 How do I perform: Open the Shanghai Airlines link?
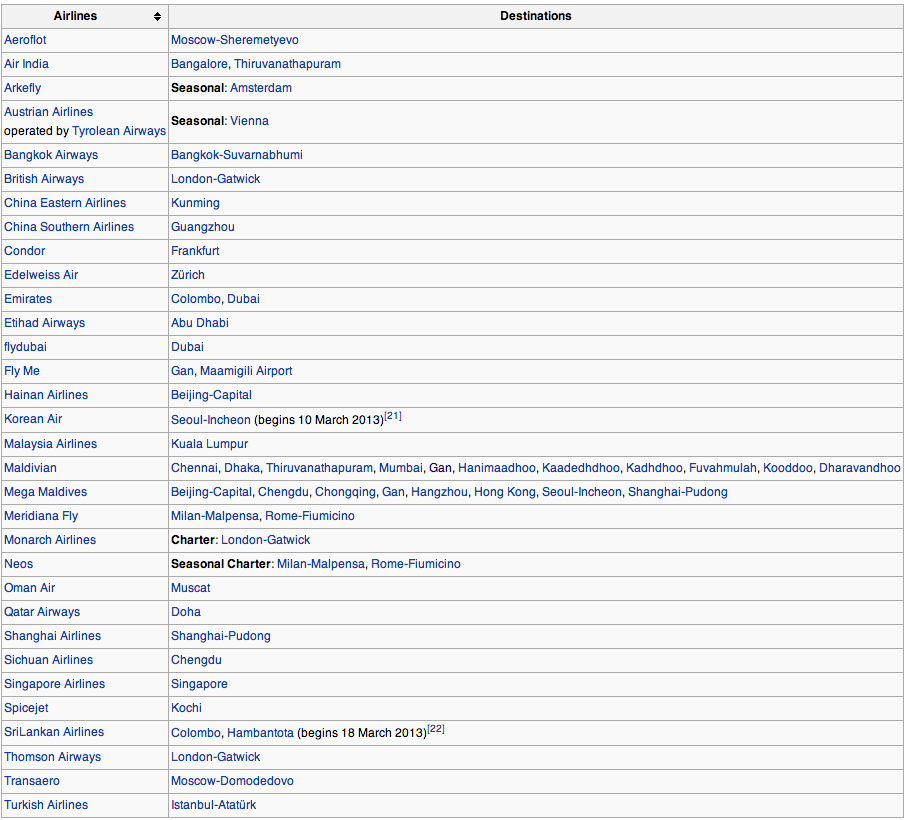53,636
